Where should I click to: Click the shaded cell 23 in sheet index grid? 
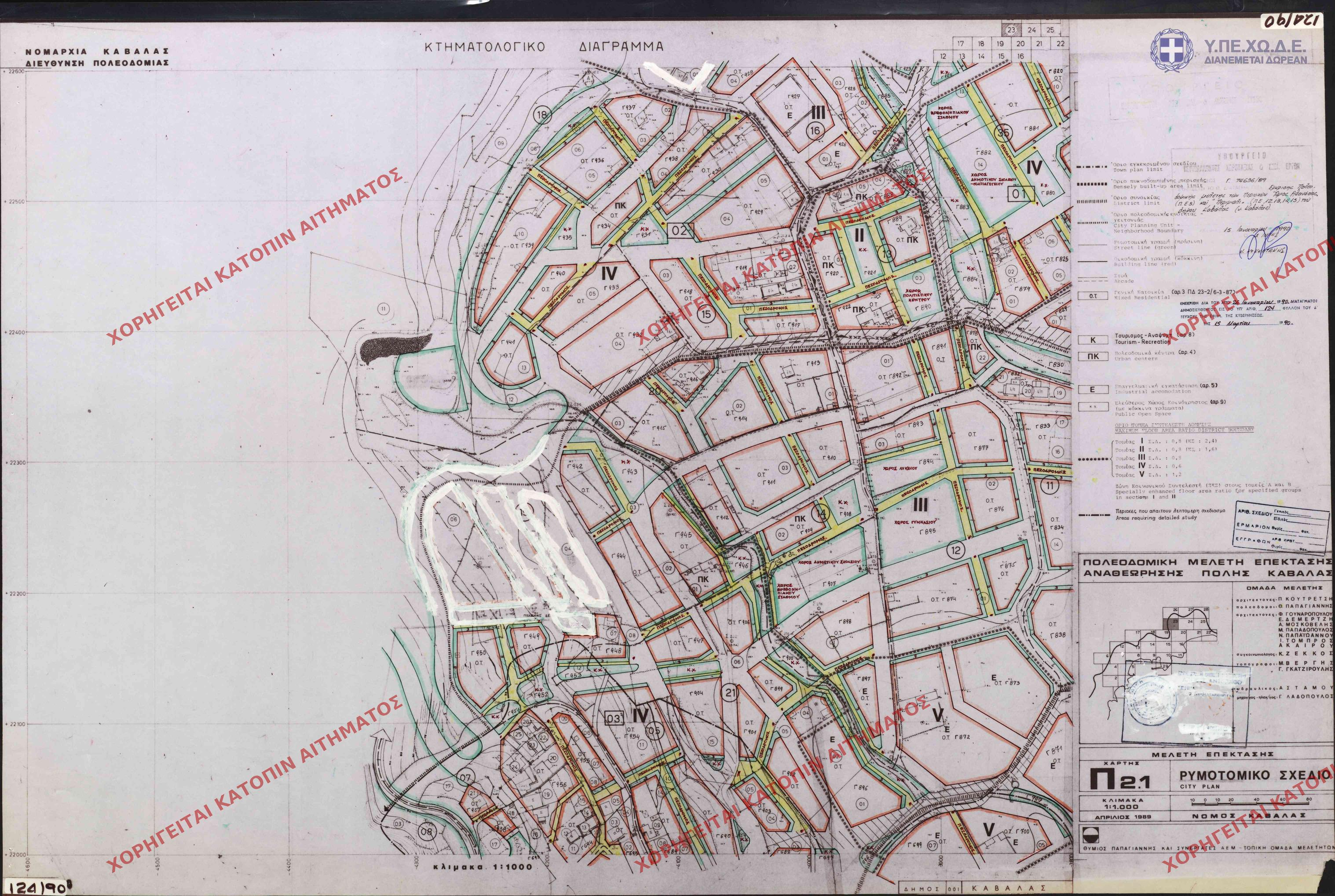[1011, 31]
